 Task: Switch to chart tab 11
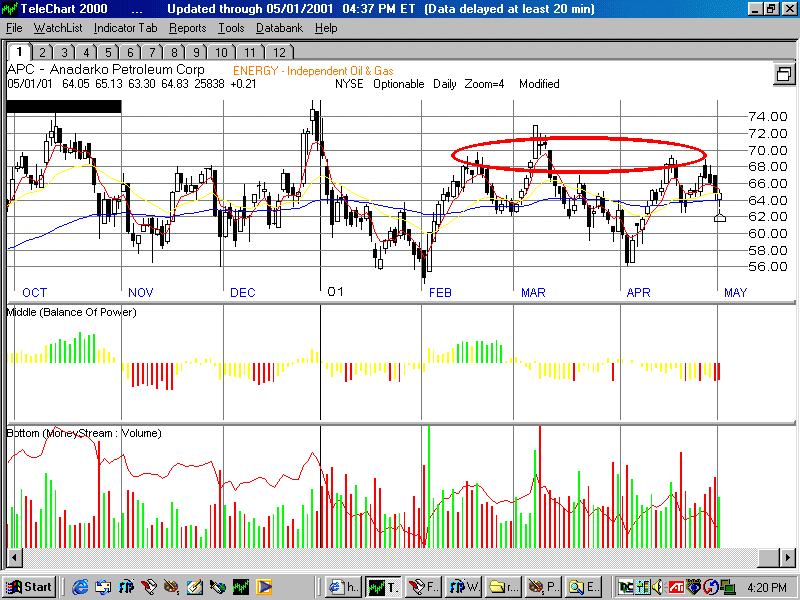tap(249, 53)
